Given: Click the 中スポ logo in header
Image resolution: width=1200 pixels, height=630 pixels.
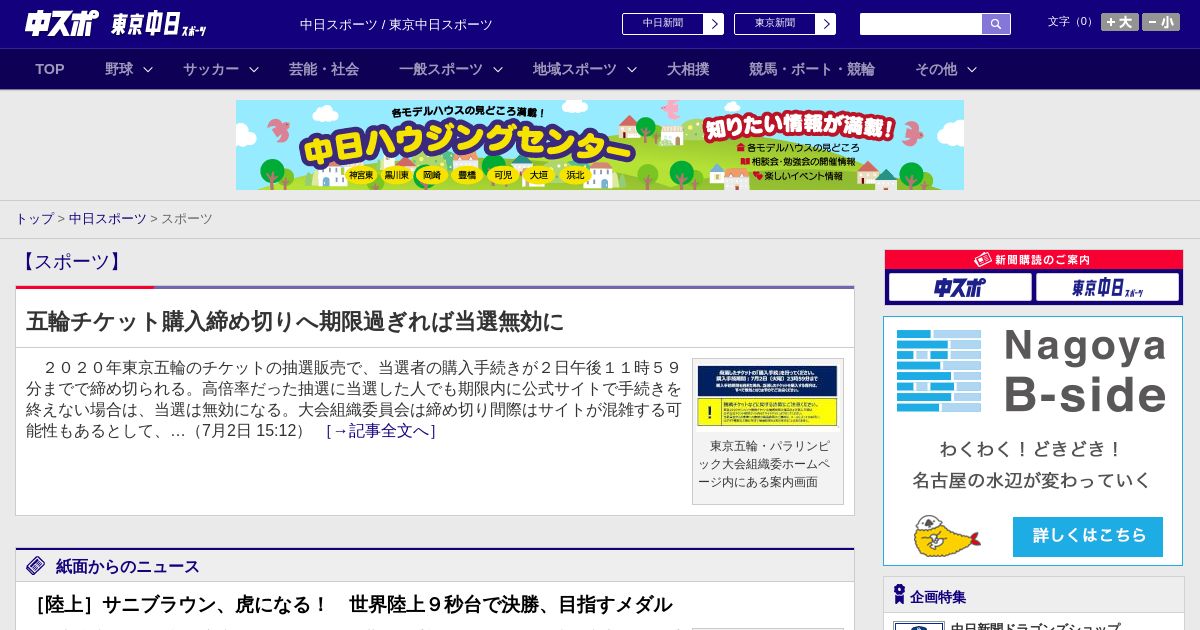Looking at the screenshot, I should coord(62,23).
